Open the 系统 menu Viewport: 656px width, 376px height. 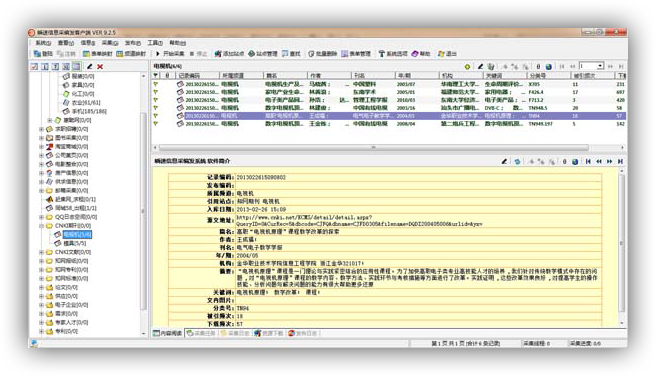pos(43,43)
